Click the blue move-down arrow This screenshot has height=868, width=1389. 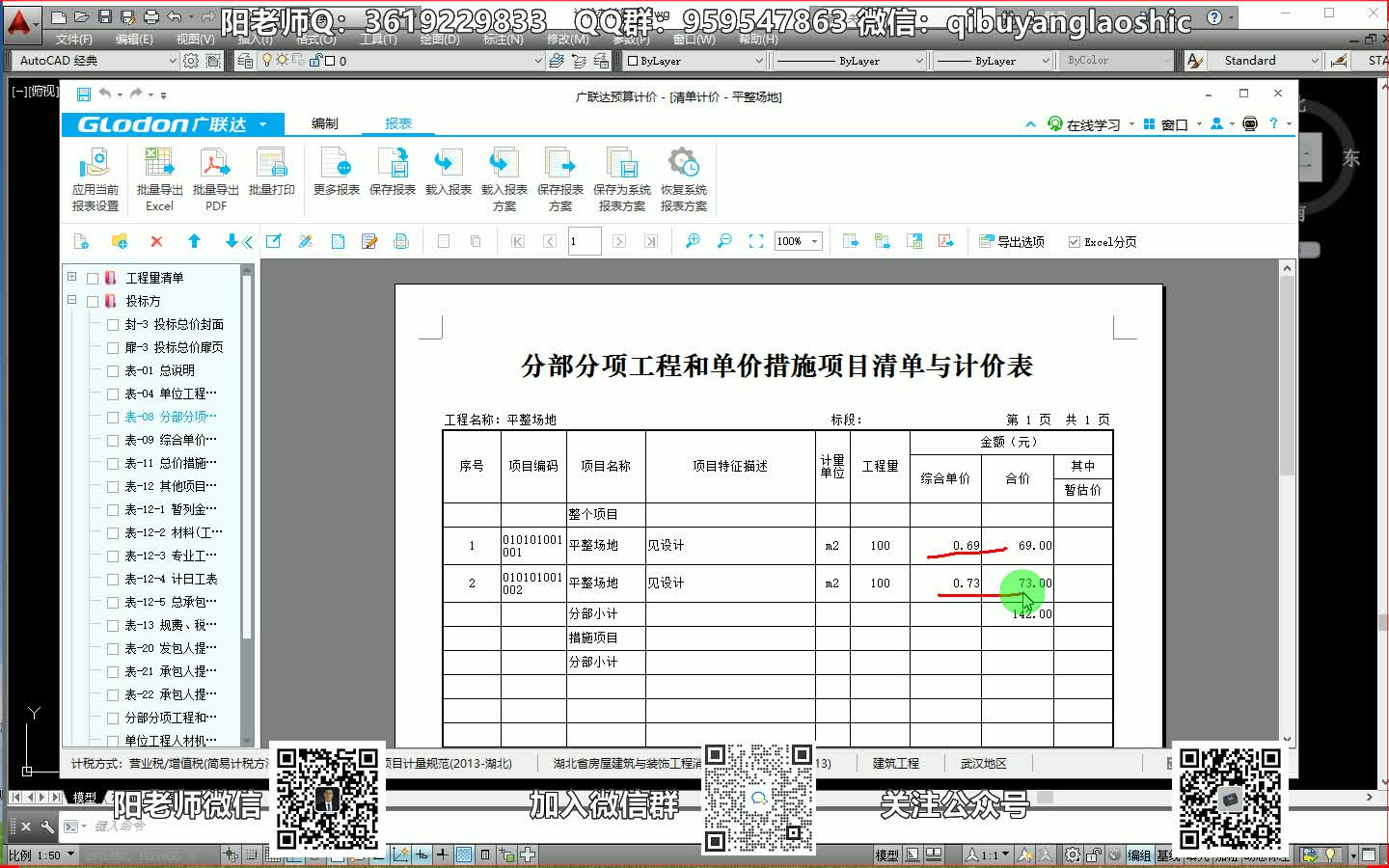pos(231,241)
